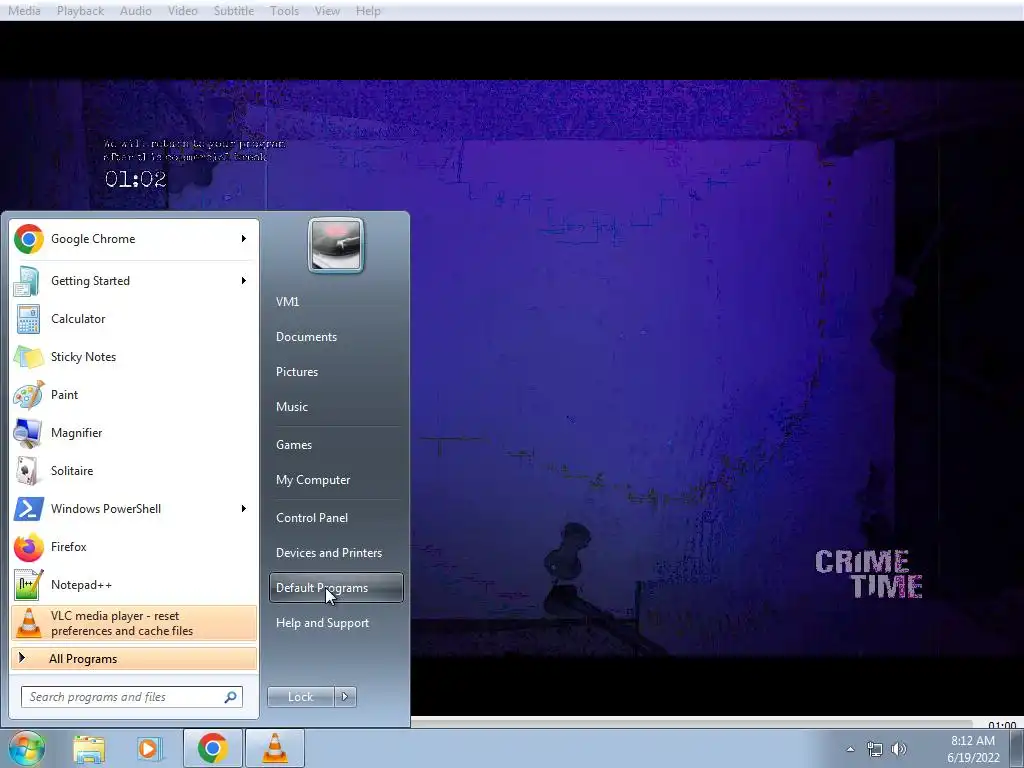
Task: Open File Explorer on taskbar
Action: pos(89,748)
